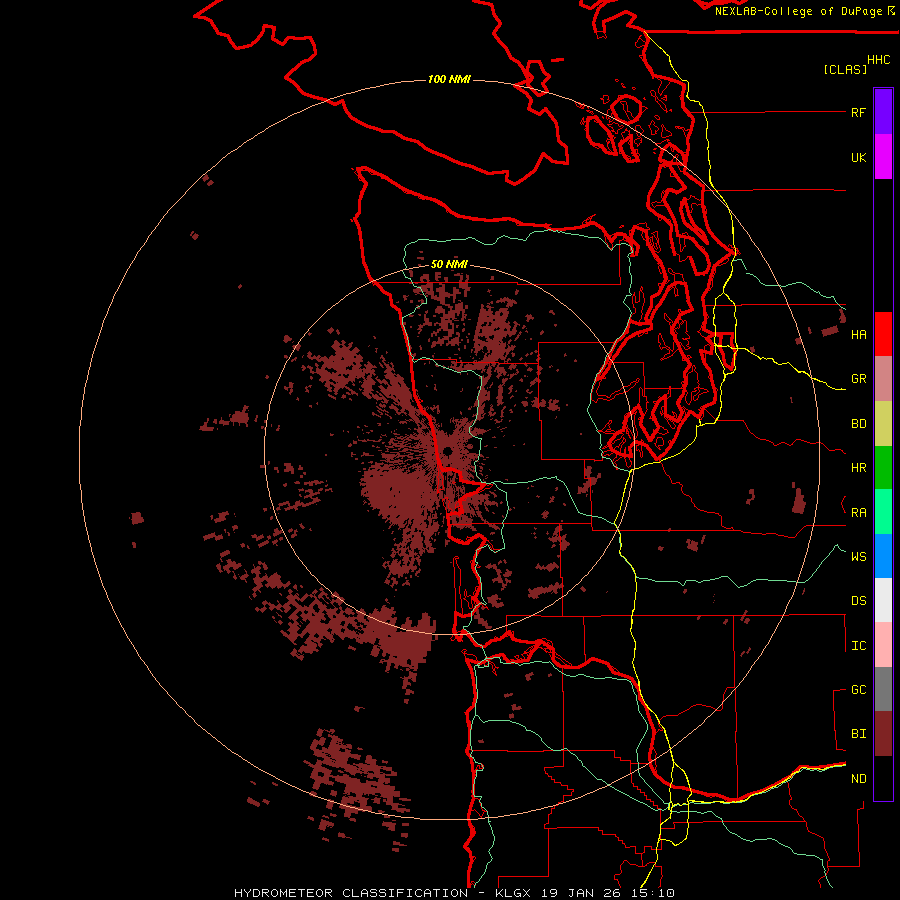Image resolution: width=900 pixels, height=900 pixels.
Task: Click the GR legend label
Action: [x=858, y=379]
